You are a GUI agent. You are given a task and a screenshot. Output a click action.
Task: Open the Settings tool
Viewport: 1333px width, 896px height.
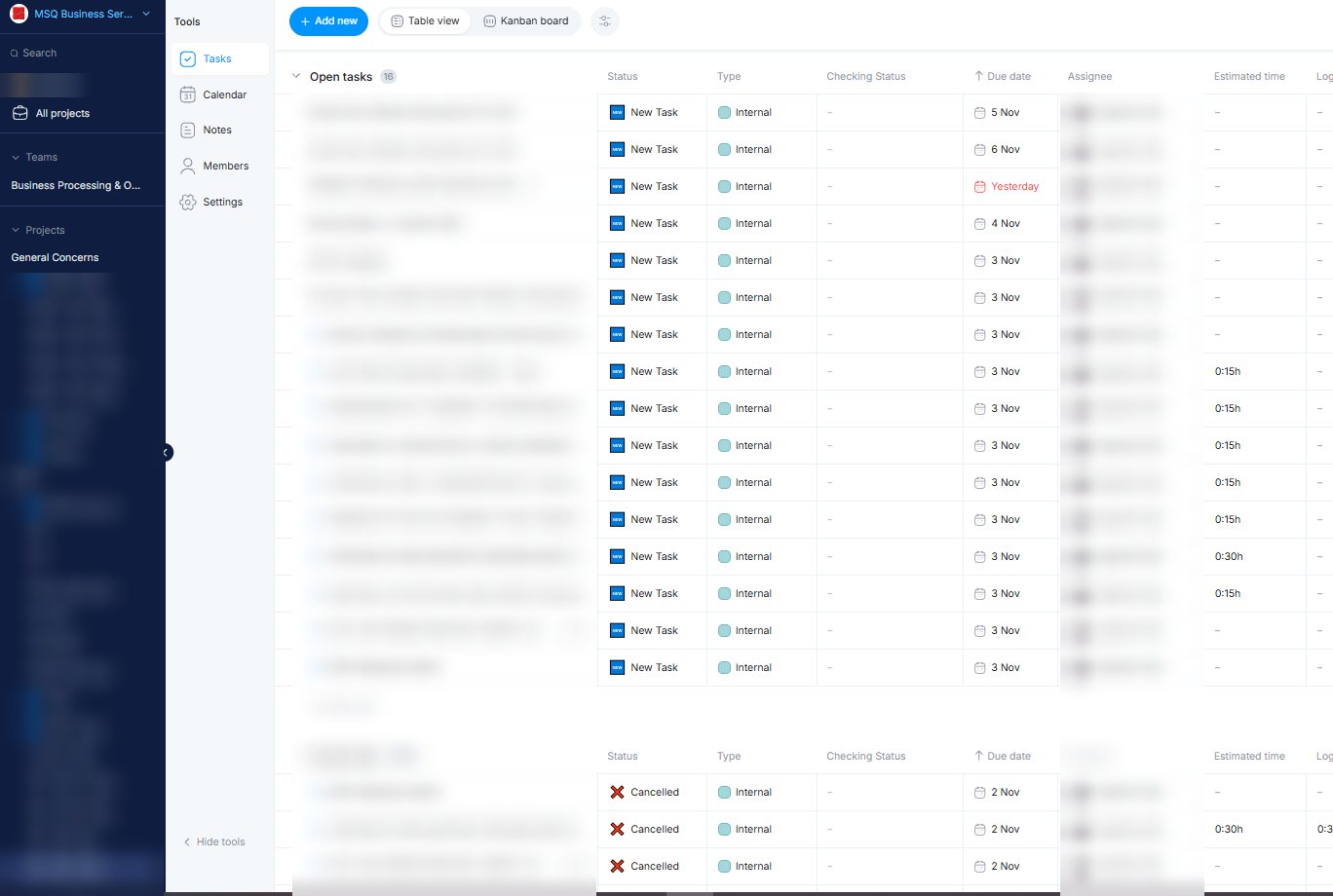pos(219,202)
